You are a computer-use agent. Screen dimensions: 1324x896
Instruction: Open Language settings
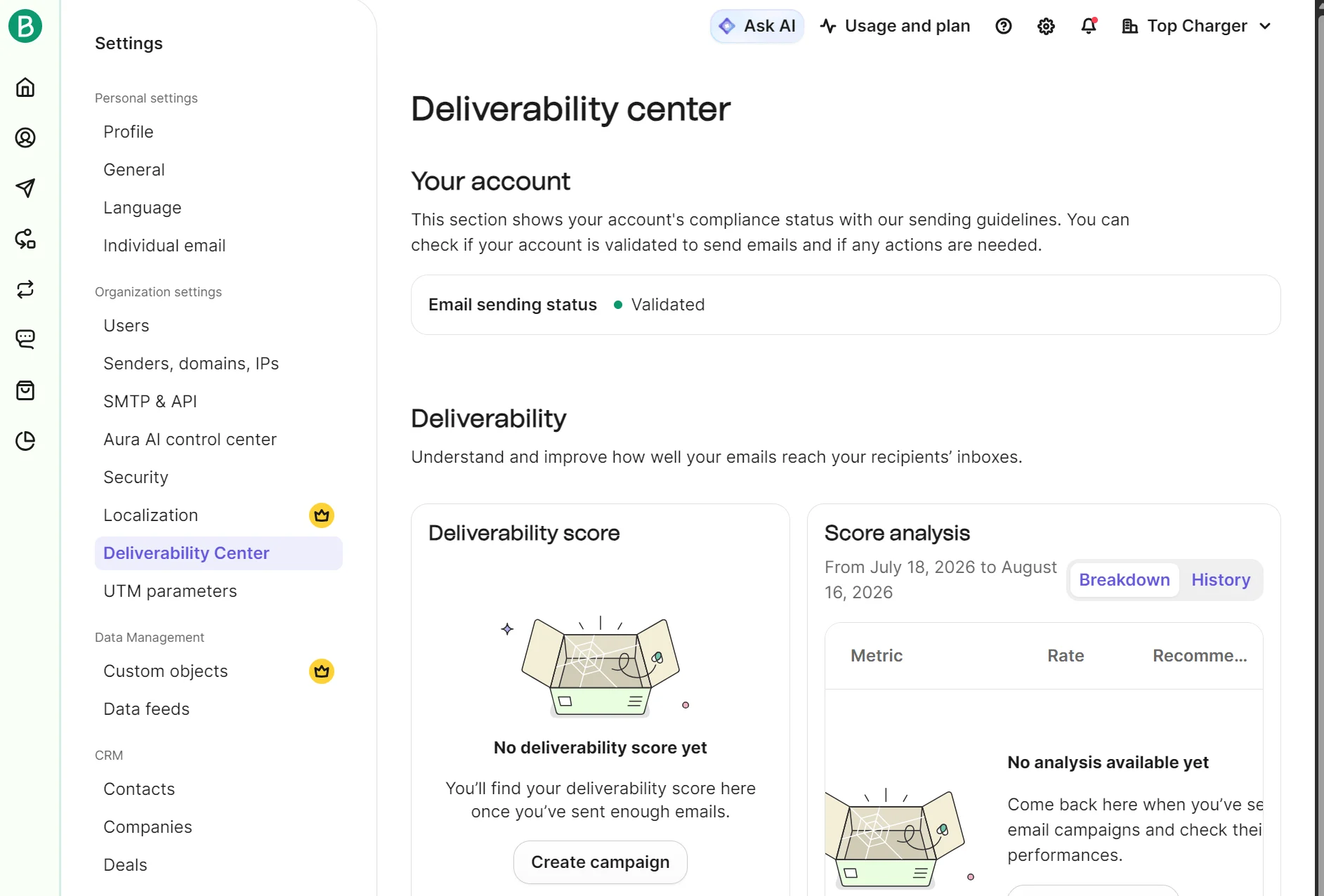[143, 208]
